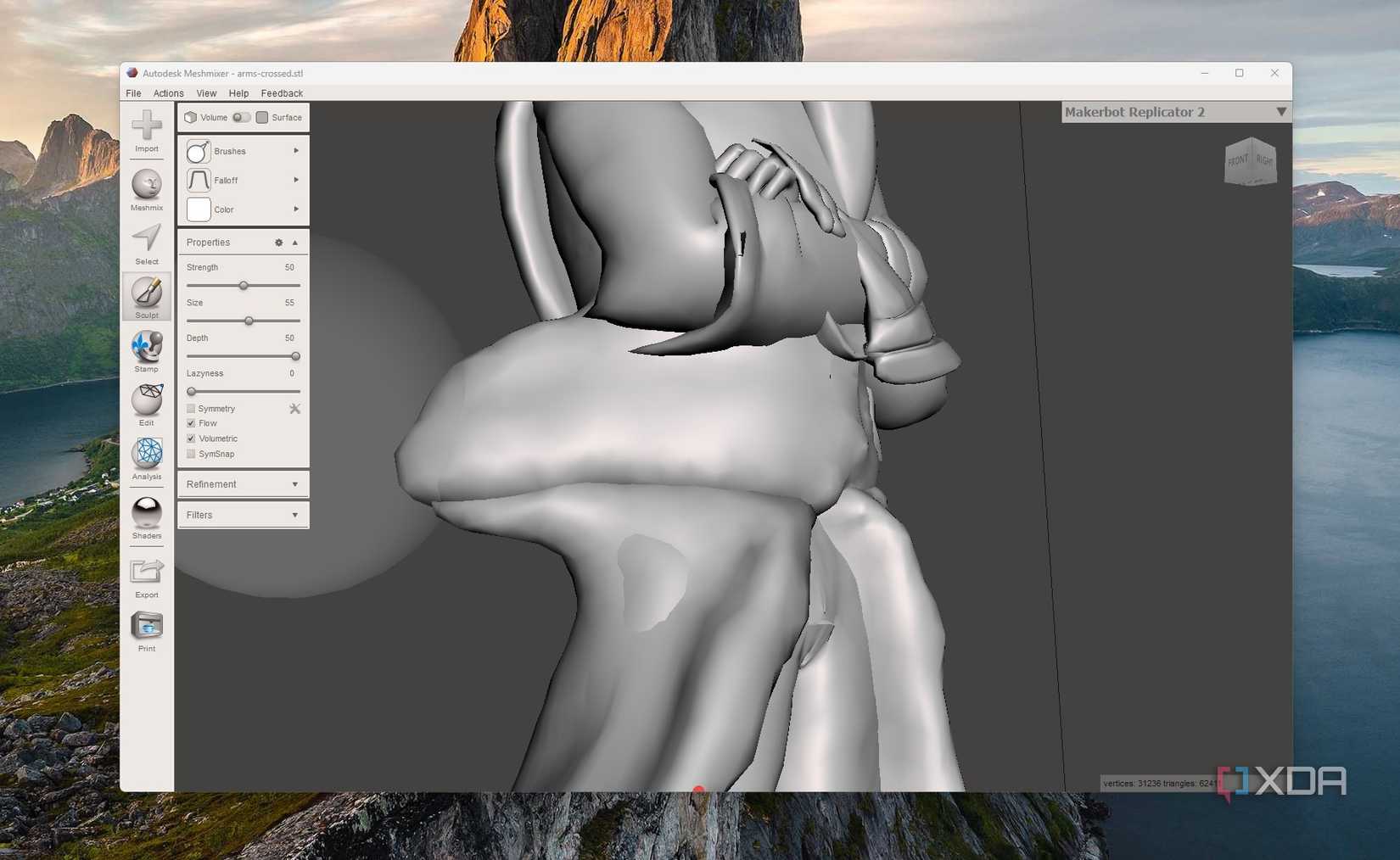The image size is (1400, 860).
Task: Open the Stamp tool
Action: click(x=146, y=350)
